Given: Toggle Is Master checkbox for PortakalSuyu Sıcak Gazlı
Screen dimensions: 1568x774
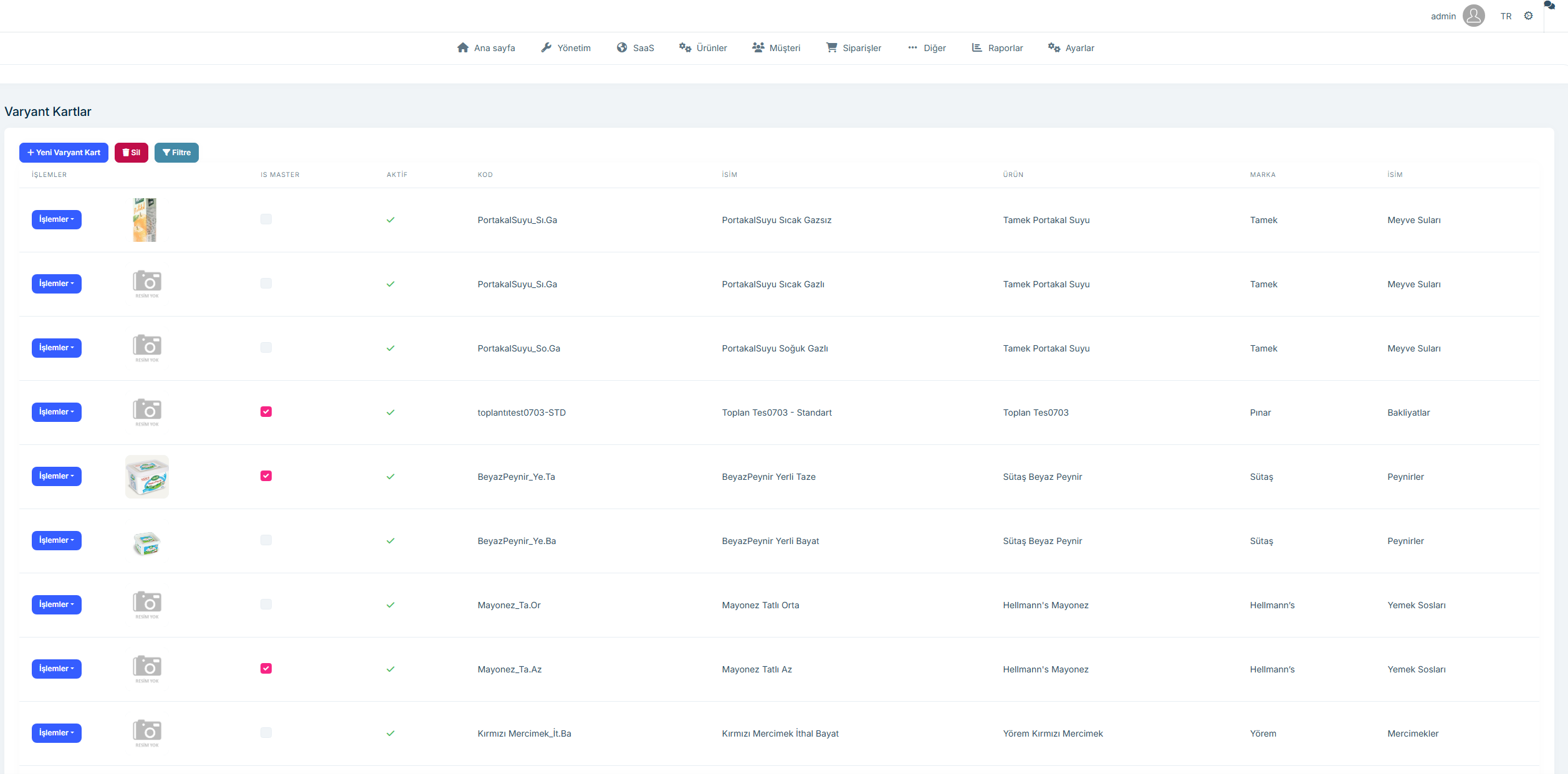Looking at the screenshot, I should [x=266, y=284].
